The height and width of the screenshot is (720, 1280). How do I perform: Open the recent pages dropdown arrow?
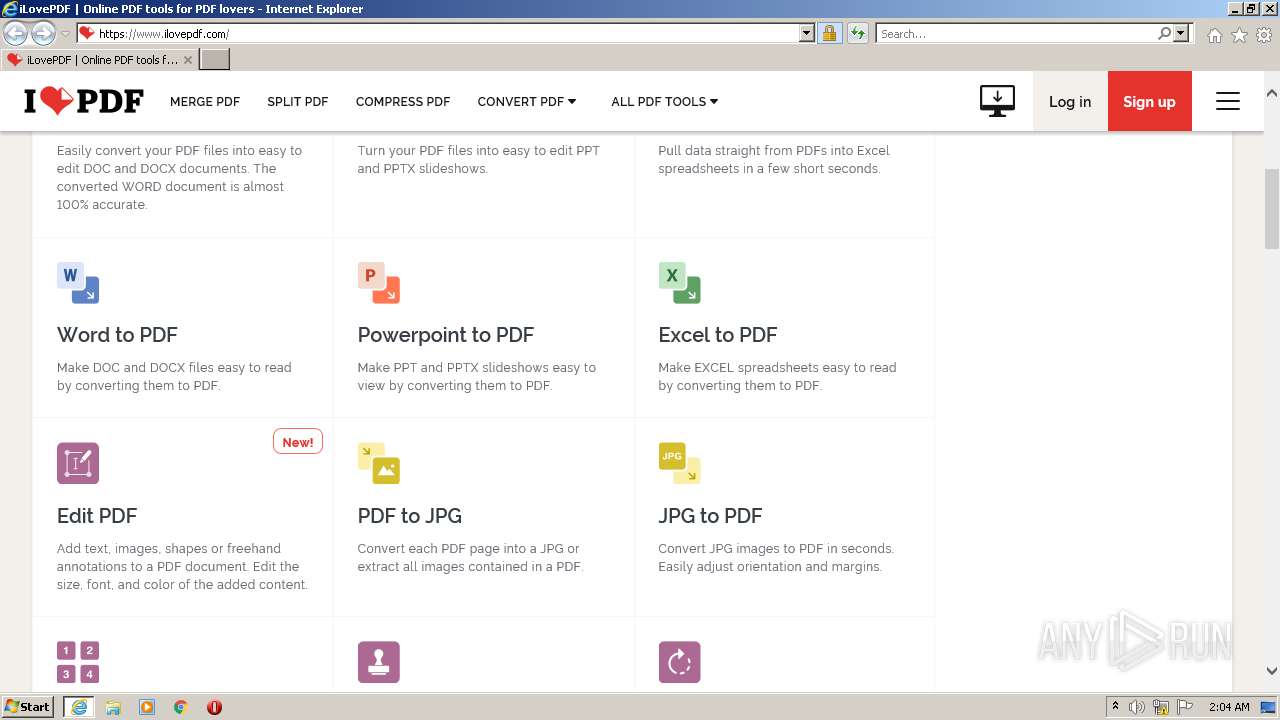(x=65, y=34)
